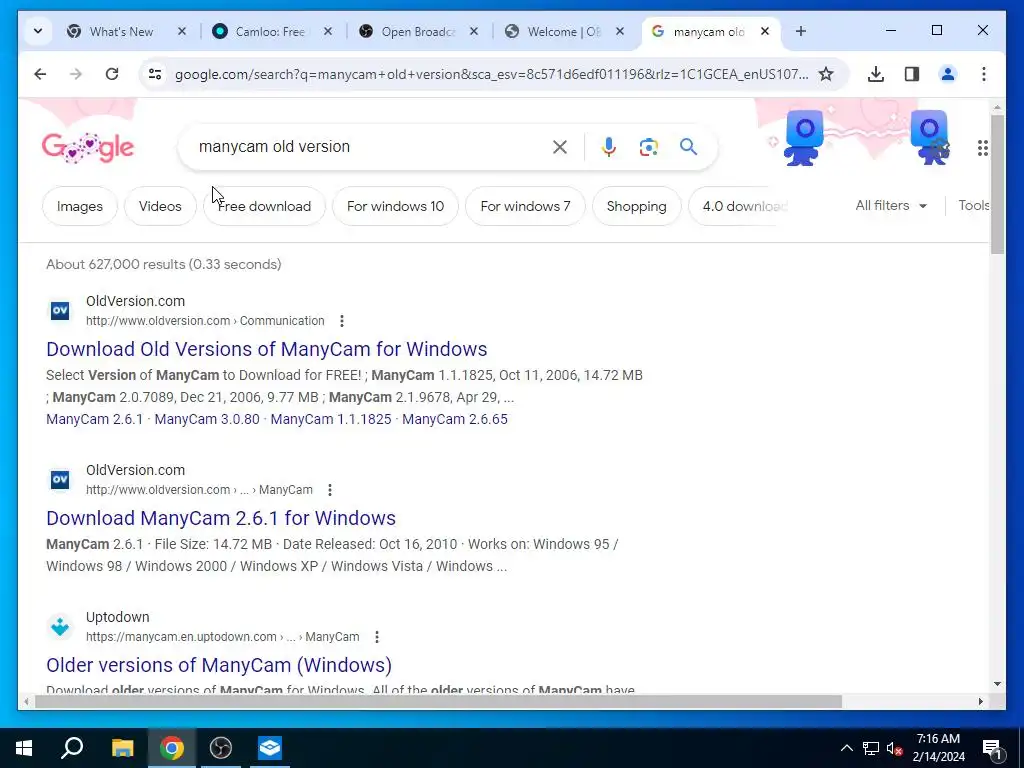
Task: Open the muted volume tray icon
Action: pos(895,748)
